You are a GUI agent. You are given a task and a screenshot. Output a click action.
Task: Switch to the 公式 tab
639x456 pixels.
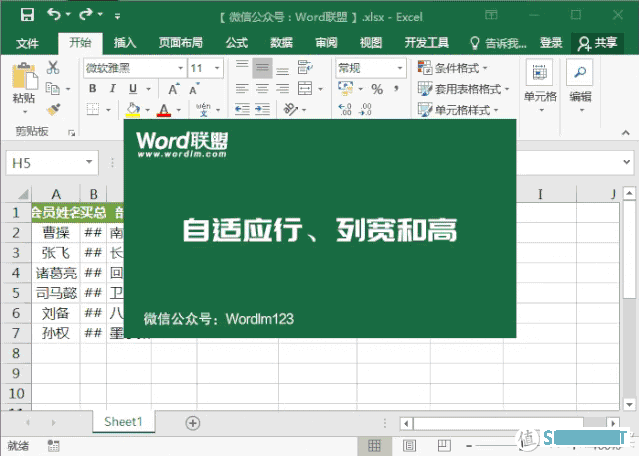(x=237, y=42)
